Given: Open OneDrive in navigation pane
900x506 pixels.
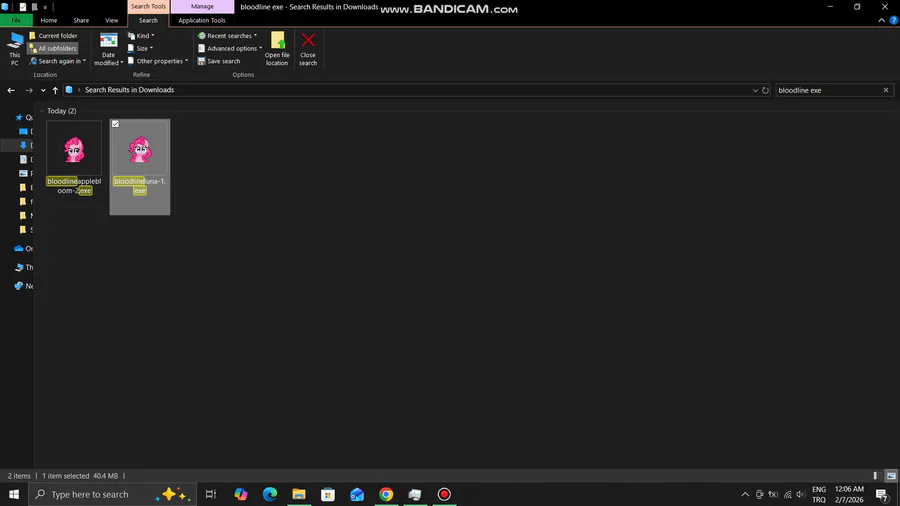Looking at the screenshot, I should (x=23, y=248).
